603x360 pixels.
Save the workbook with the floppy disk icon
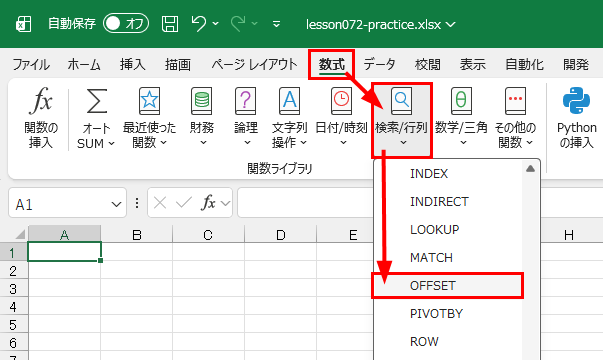coord(170,24)
